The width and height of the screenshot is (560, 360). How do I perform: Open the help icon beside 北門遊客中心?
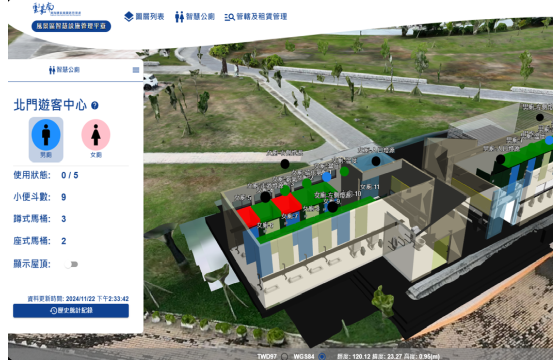(95, 105)
